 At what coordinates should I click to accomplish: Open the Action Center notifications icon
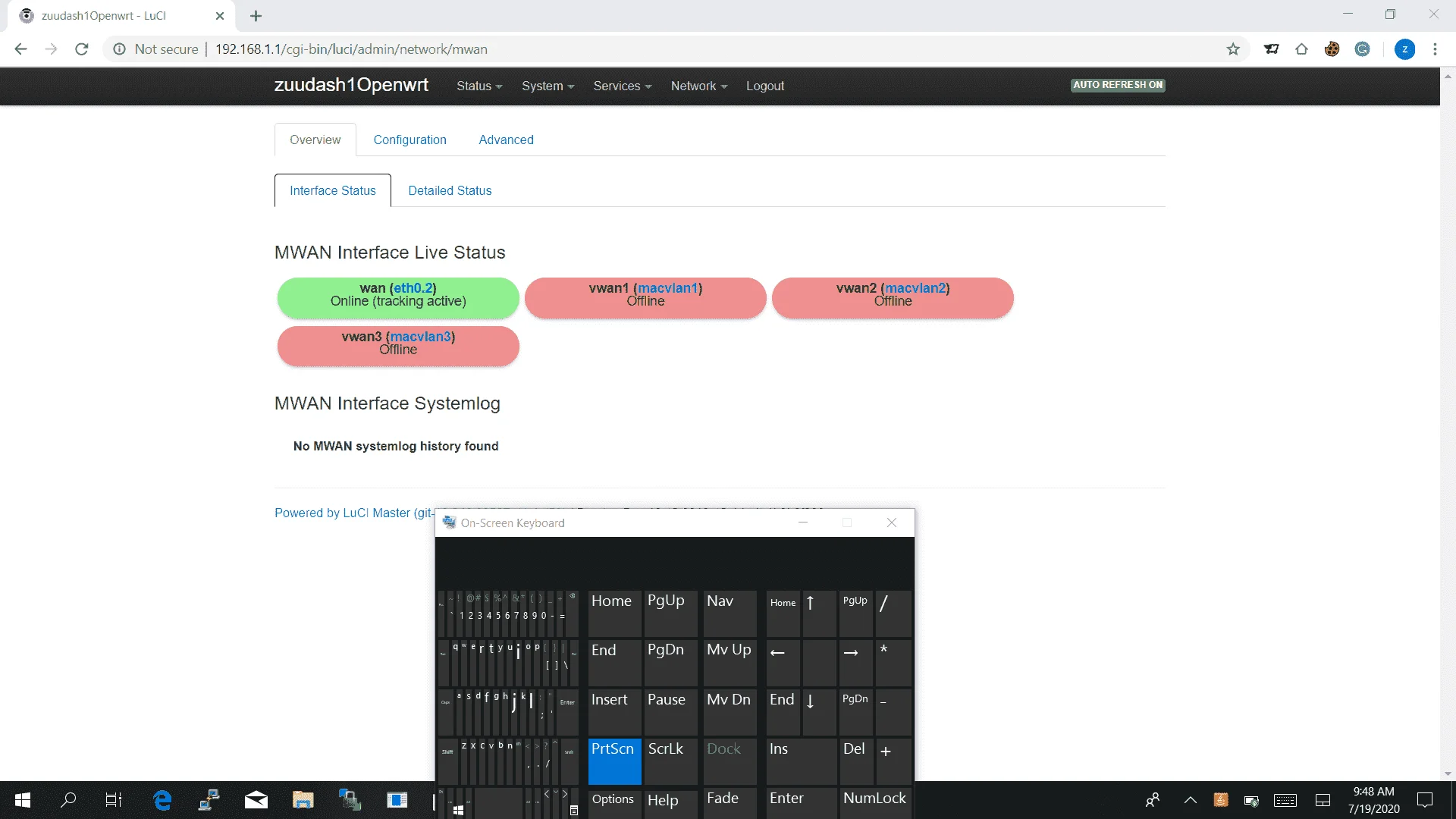[x=1425, y=800]
